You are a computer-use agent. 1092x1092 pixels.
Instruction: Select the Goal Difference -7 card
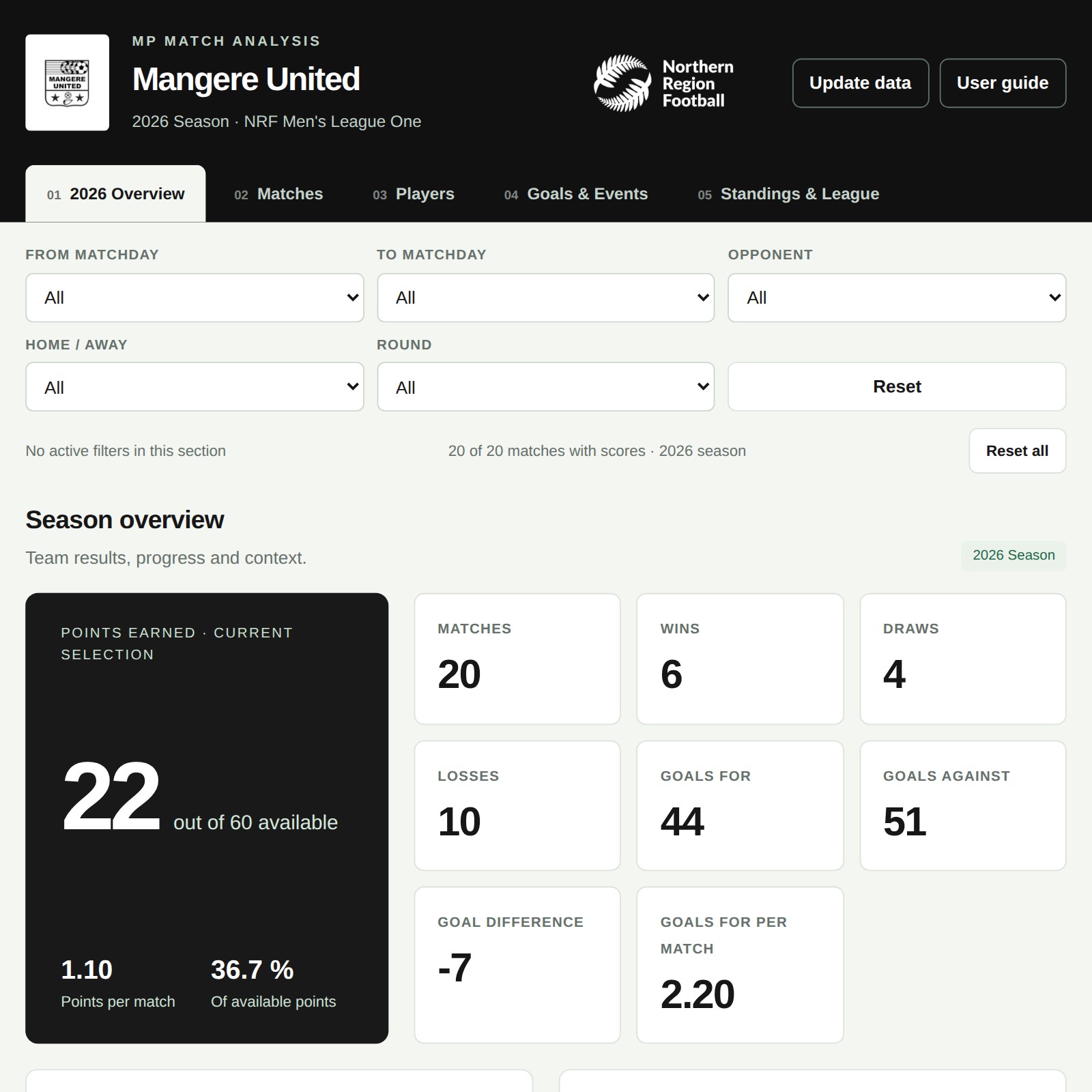[517, 965]
